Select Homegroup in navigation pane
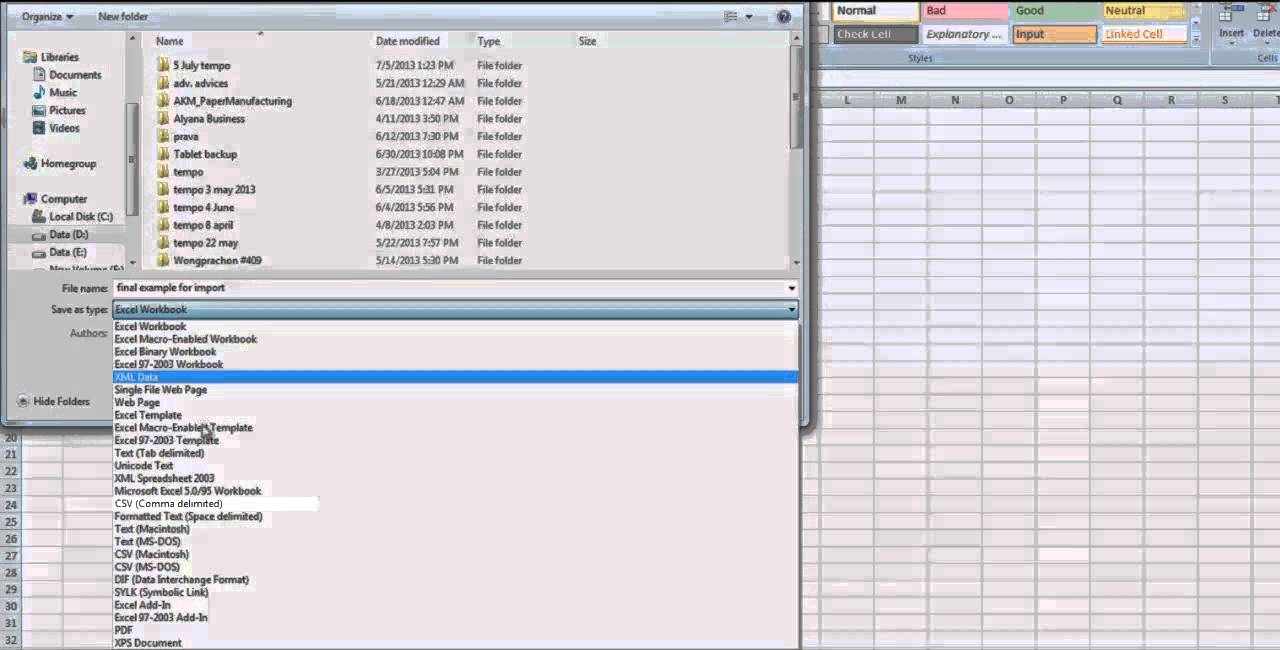The image size is (1280, 650). [x=68, y=163]
